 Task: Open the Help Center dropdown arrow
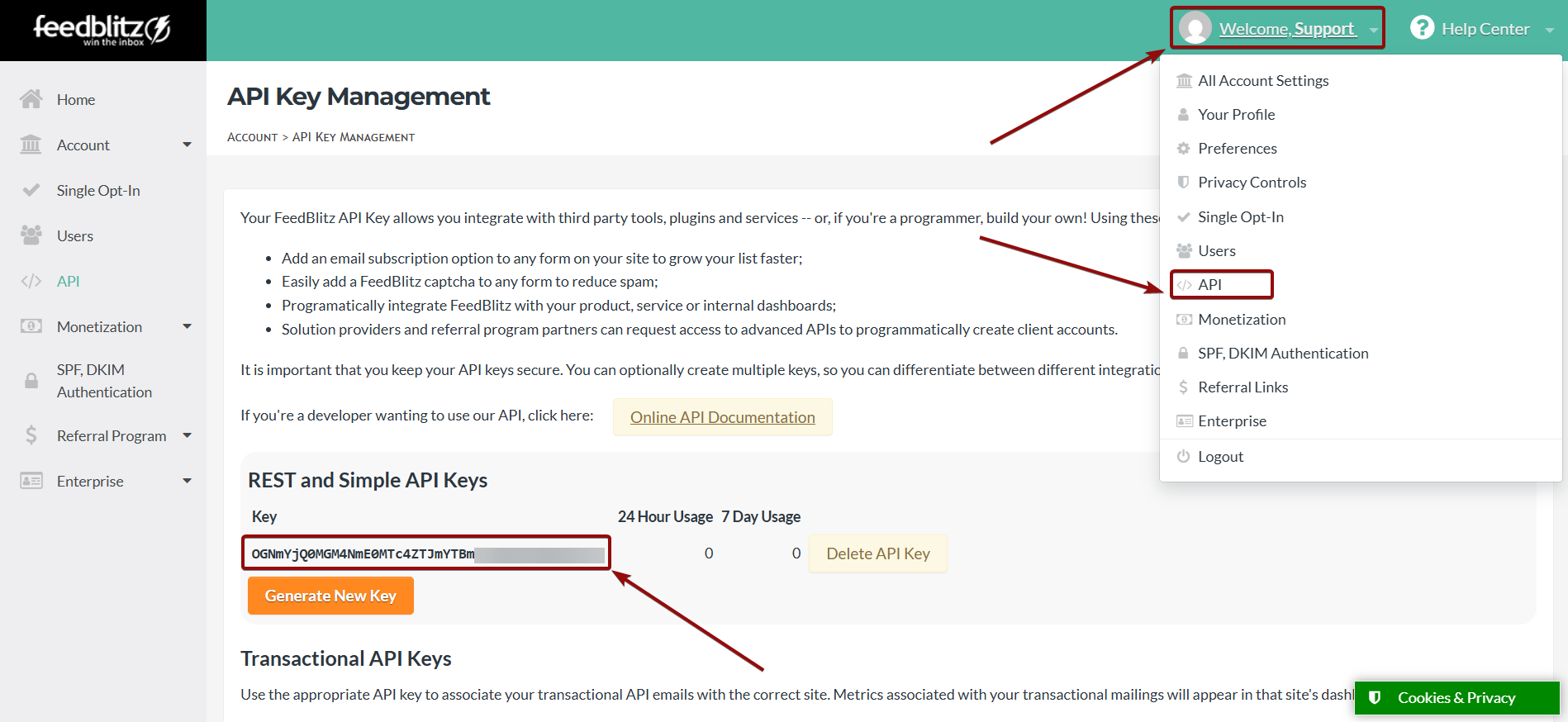tap(1550, 30)
